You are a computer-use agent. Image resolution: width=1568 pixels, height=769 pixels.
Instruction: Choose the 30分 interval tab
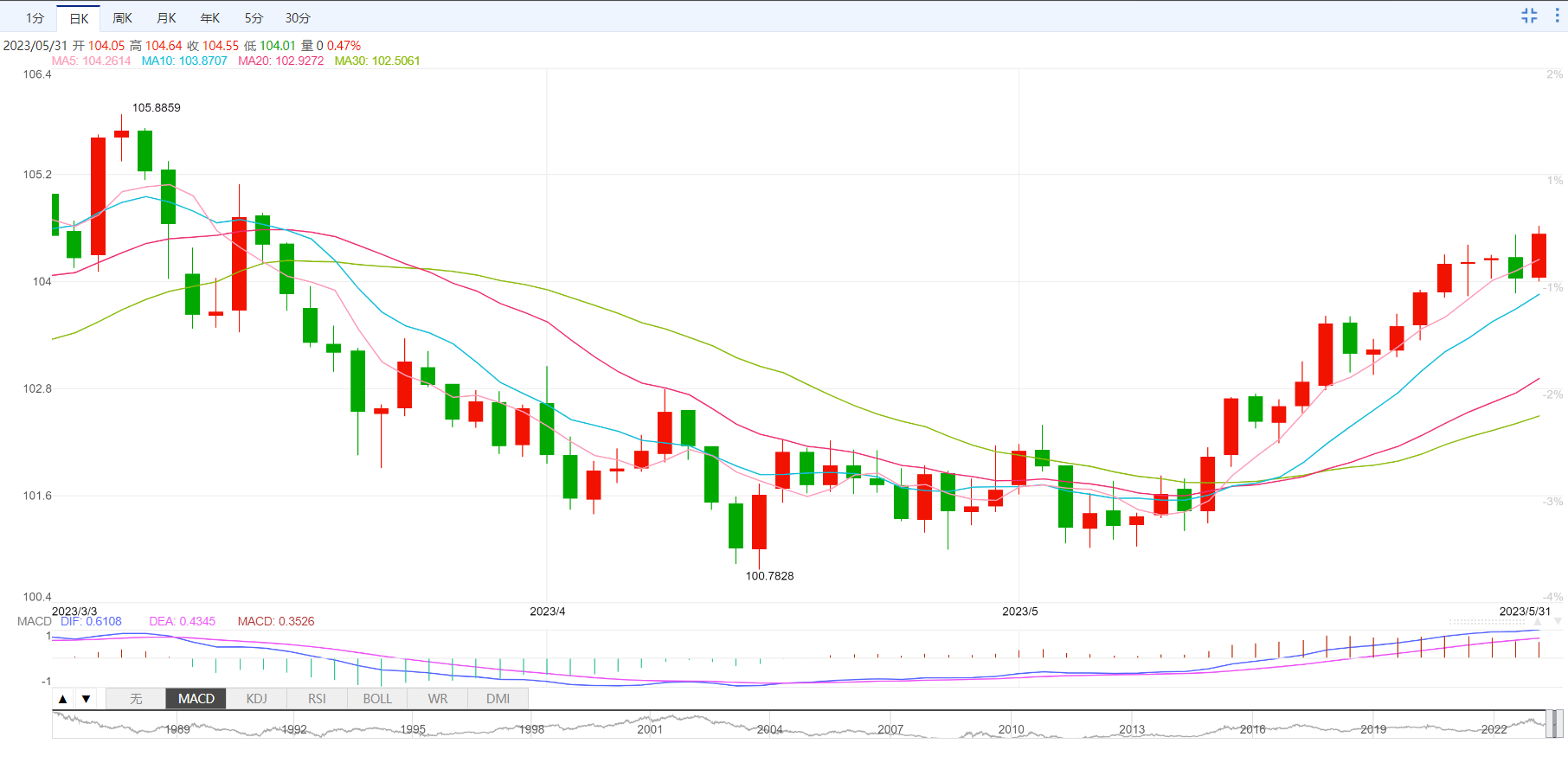[298, 18]
